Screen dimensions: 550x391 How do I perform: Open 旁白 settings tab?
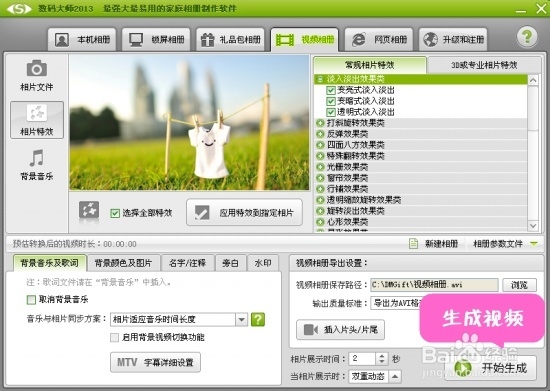230,263
